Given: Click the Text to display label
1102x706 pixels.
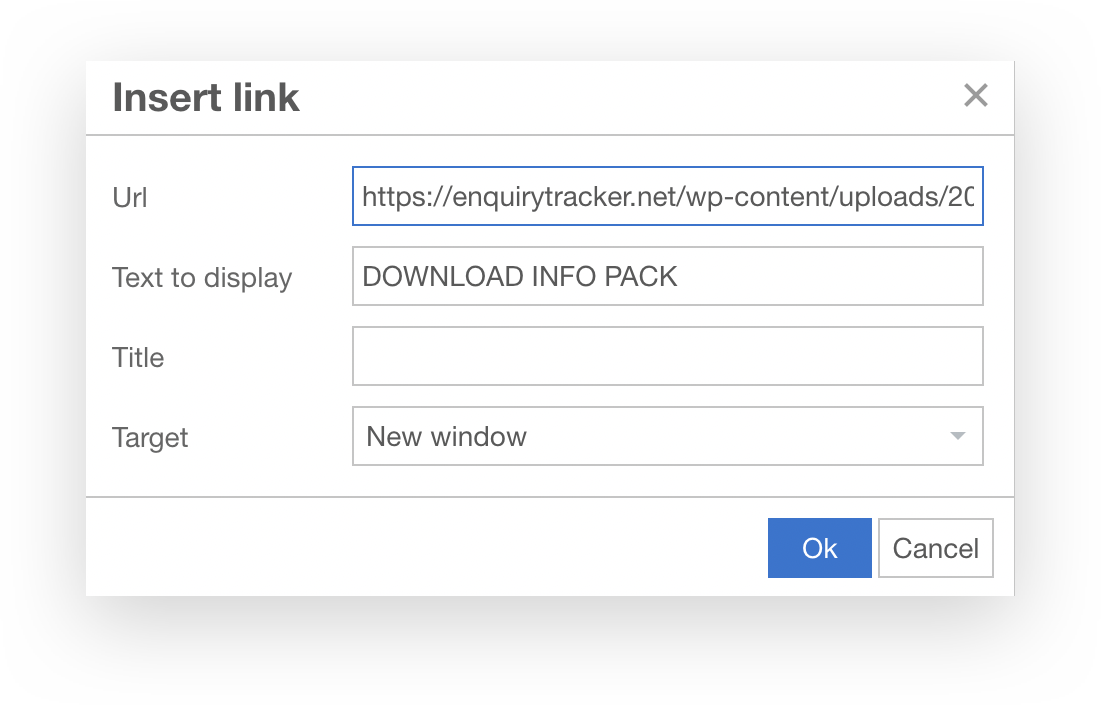Looking at the screenshot, I should [x=201, y=277].
